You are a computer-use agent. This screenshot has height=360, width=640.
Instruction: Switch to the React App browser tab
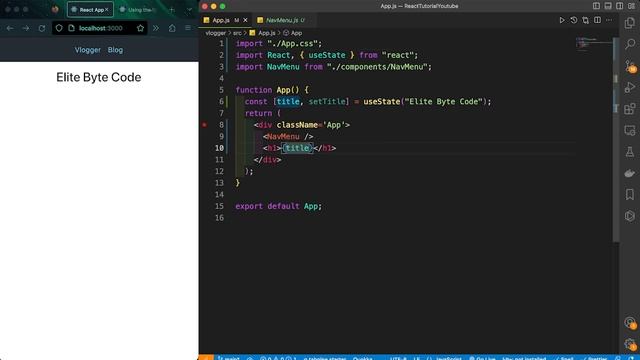[90, 10]
